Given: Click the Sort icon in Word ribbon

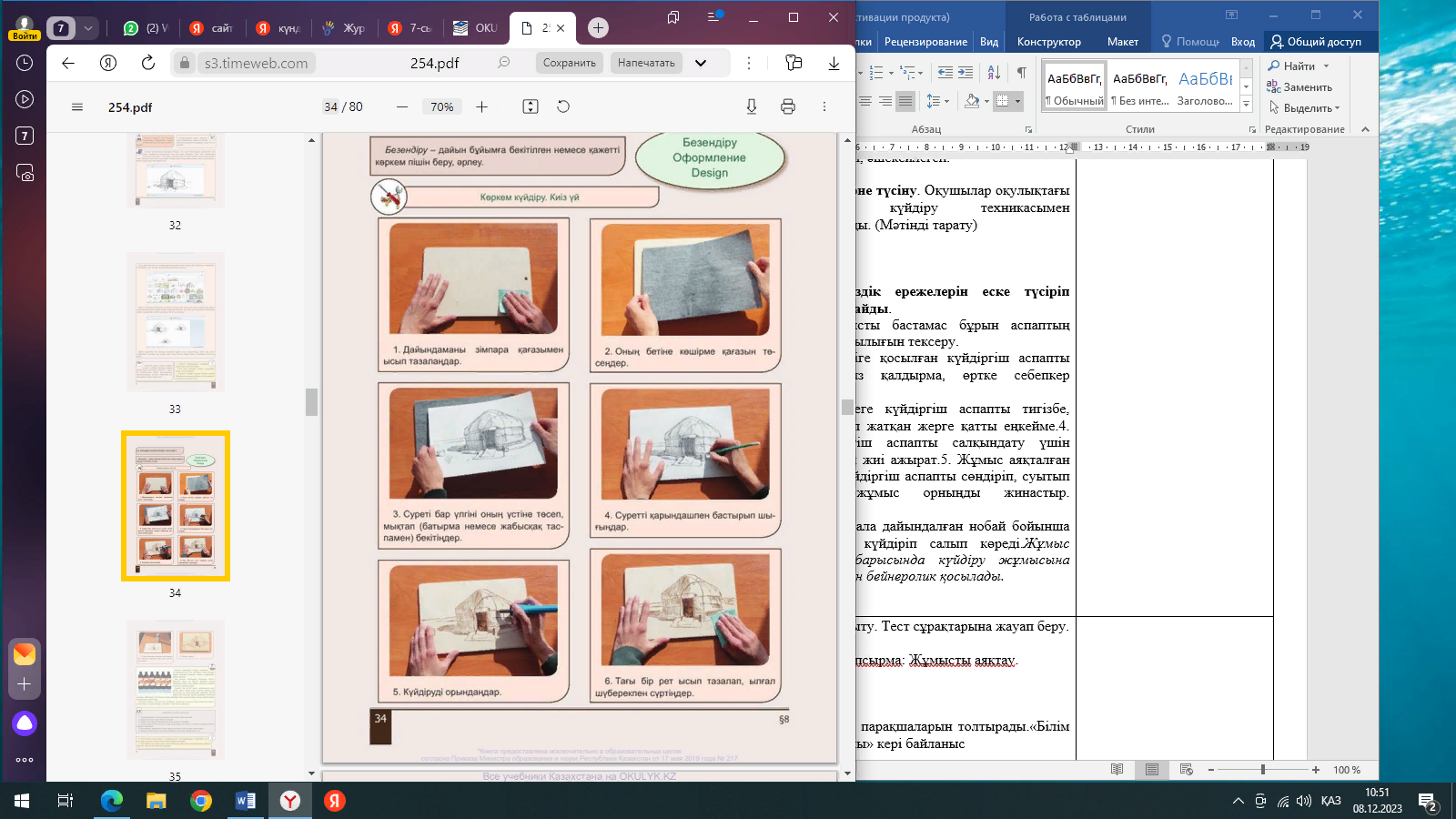Looking at the screenshot, I should (994, 72).
